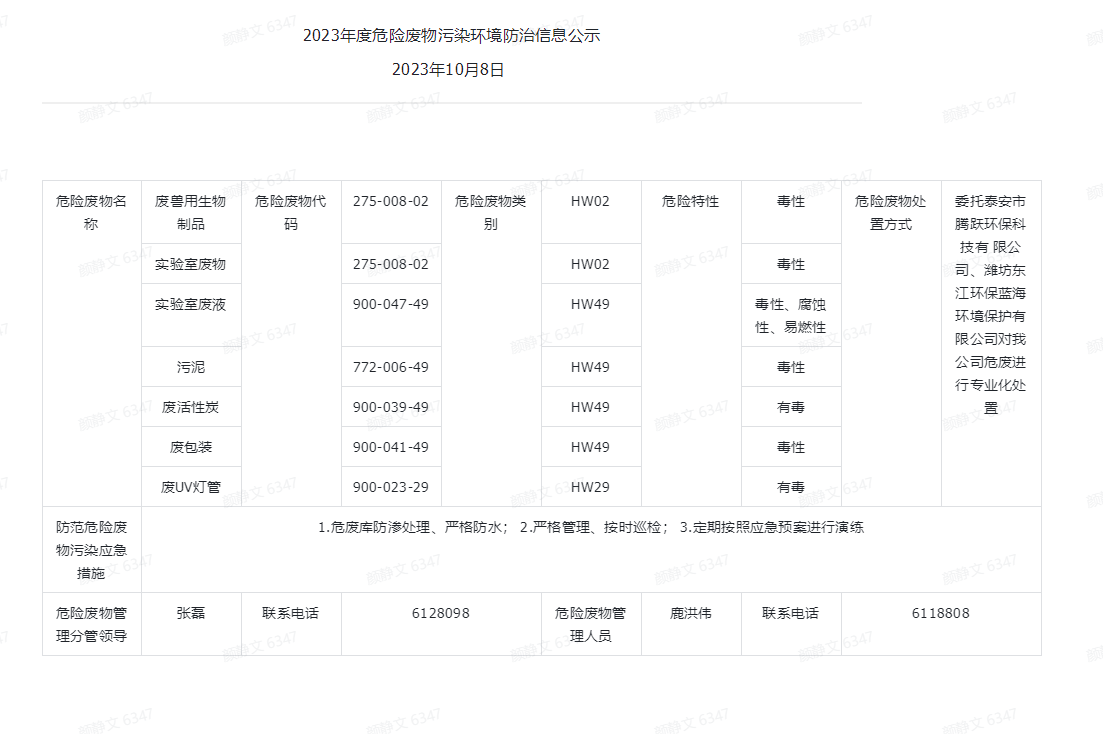Click the date 2023年10月8日

448,70
